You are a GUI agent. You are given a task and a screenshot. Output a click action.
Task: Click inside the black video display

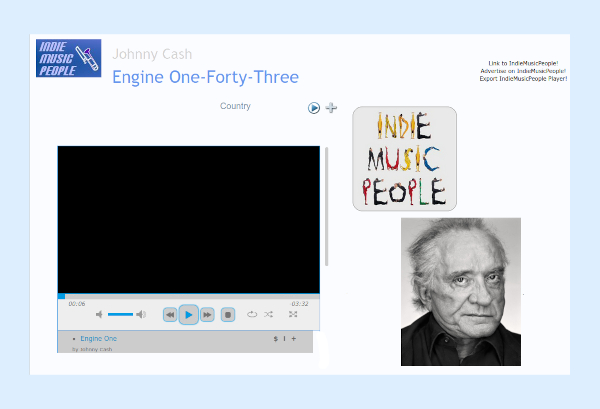click(189, 220)
